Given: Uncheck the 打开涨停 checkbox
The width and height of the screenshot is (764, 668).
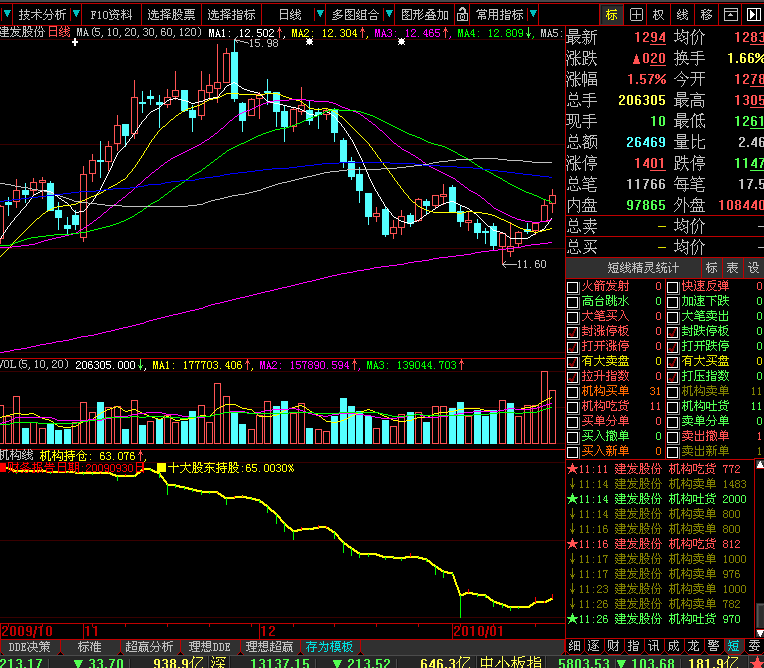Looking at the screenshot, I should pos(573,347).
